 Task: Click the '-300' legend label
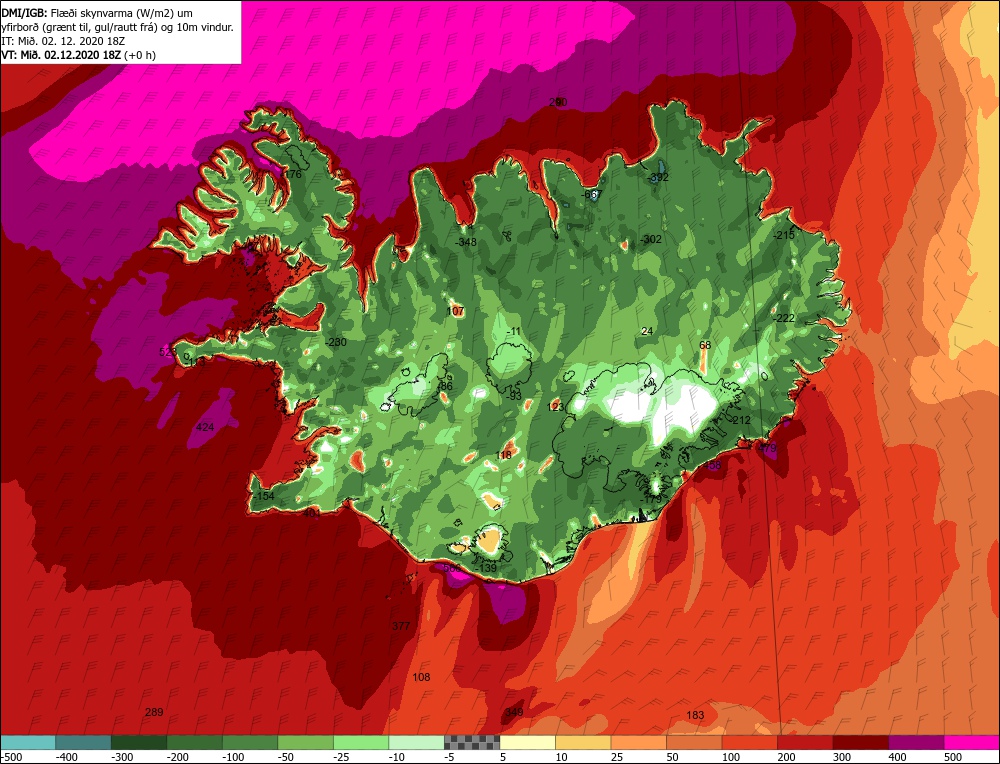tap(122, 757)
